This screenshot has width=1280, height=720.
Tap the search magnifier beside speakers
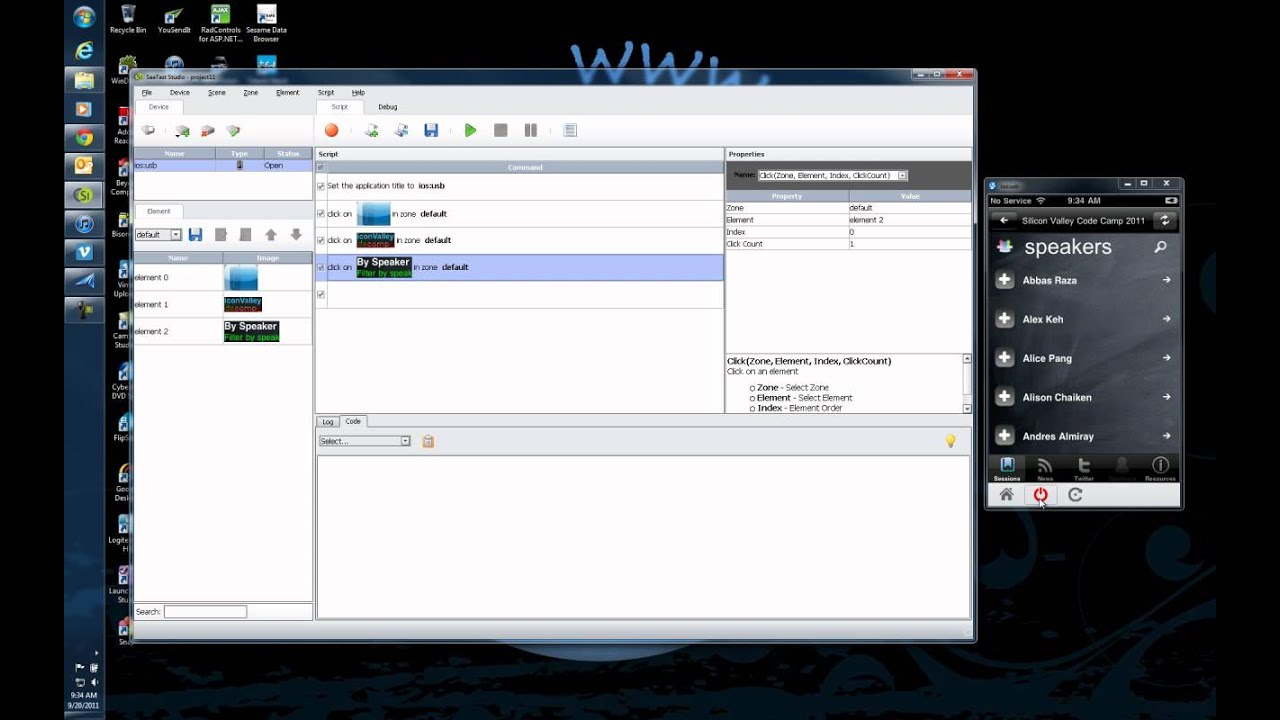point(1160,246)
